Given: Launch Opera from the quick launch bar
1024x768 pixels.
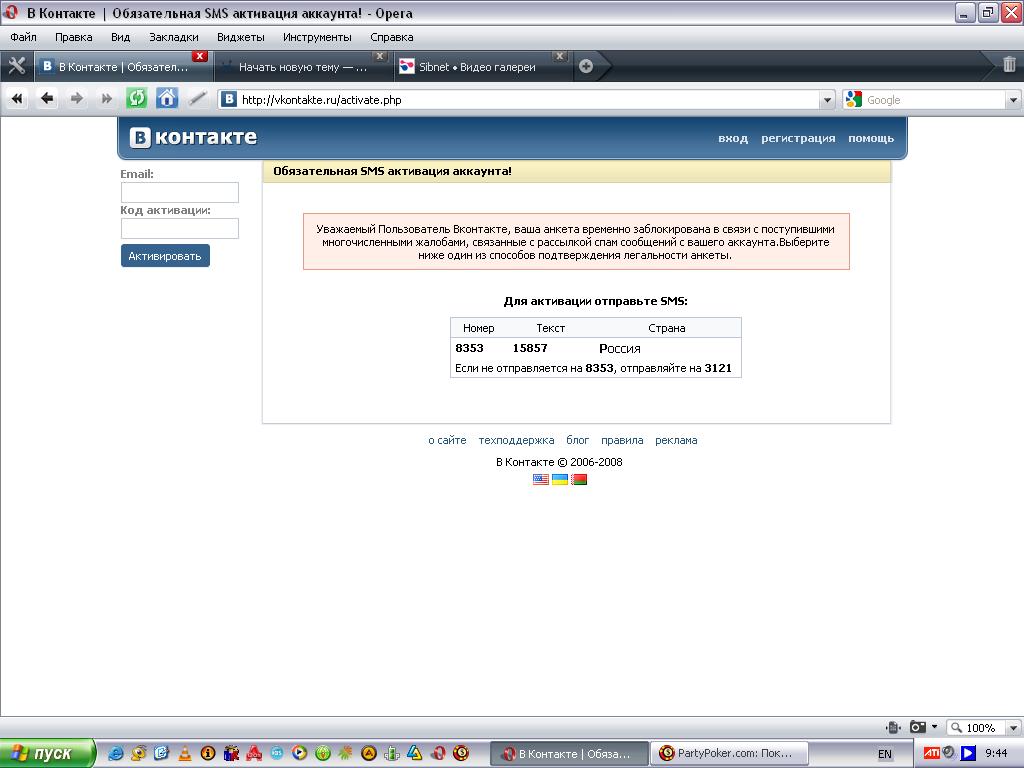Looking at the screenshot, I should 438,754.
